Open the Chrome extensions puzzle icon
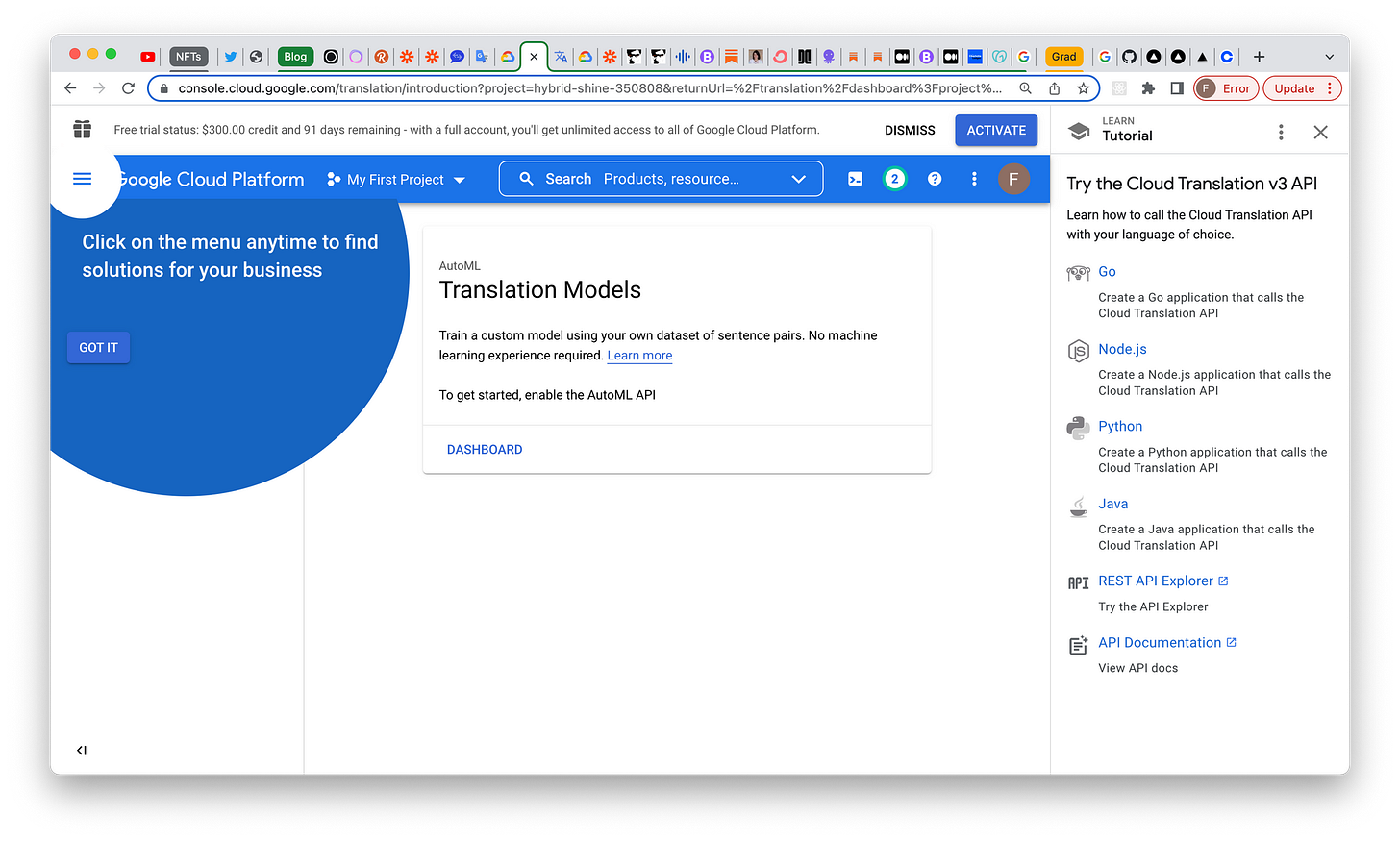Image resolution: width=1400 pixels, height=841 pixels. (x=1148, y=88)
